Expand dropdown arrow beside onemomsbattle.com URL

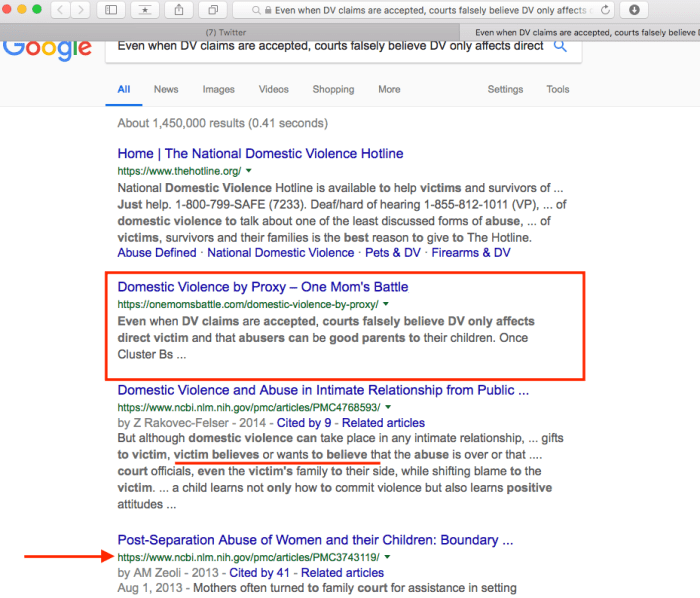pos(386,304)
